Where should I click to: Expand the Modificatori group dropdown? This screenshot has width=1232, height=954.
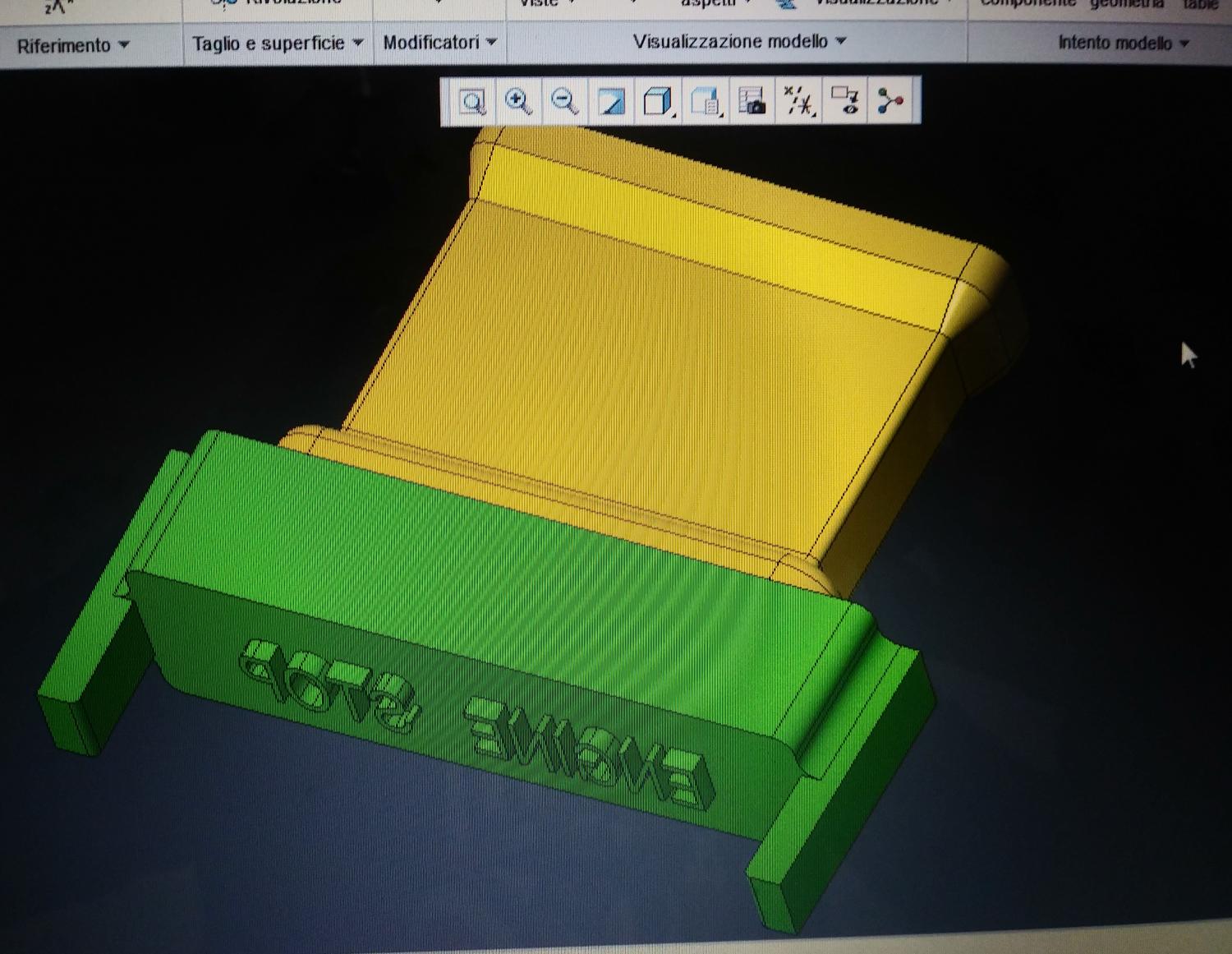click(440, 42)
